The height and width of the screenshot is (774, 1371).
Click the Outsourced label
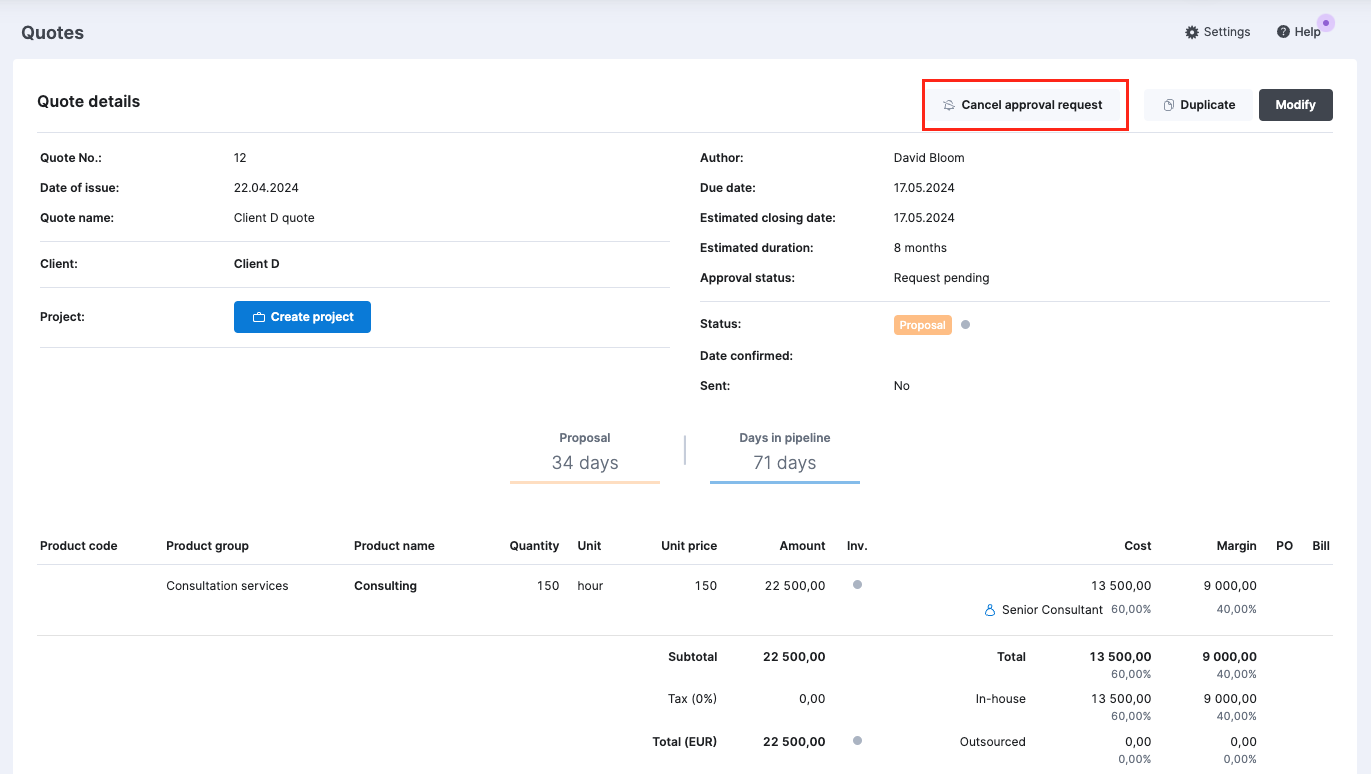pos(992,742)
